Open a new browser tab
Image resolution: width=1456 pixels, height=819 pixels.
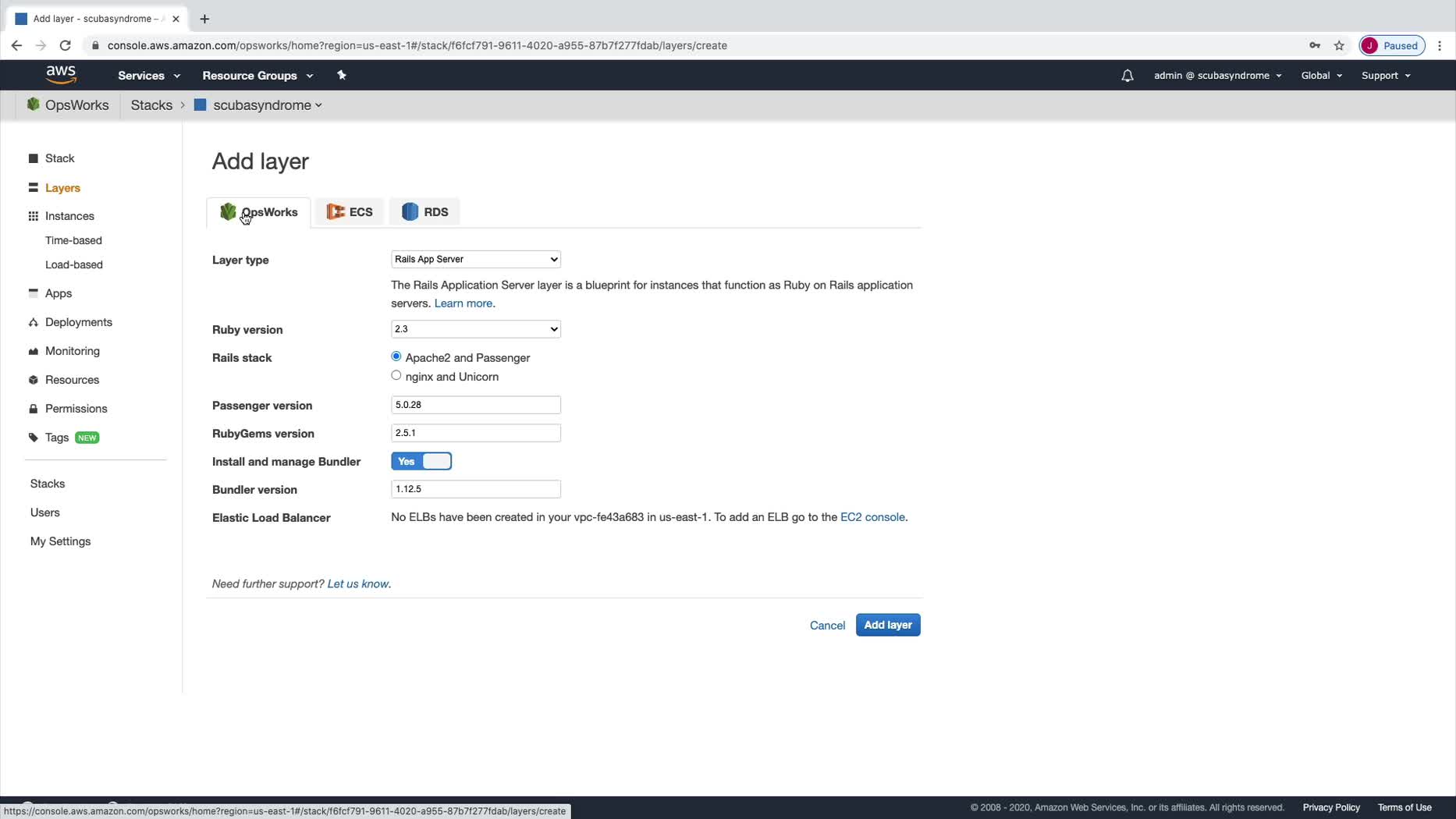[x=204, y=19]
